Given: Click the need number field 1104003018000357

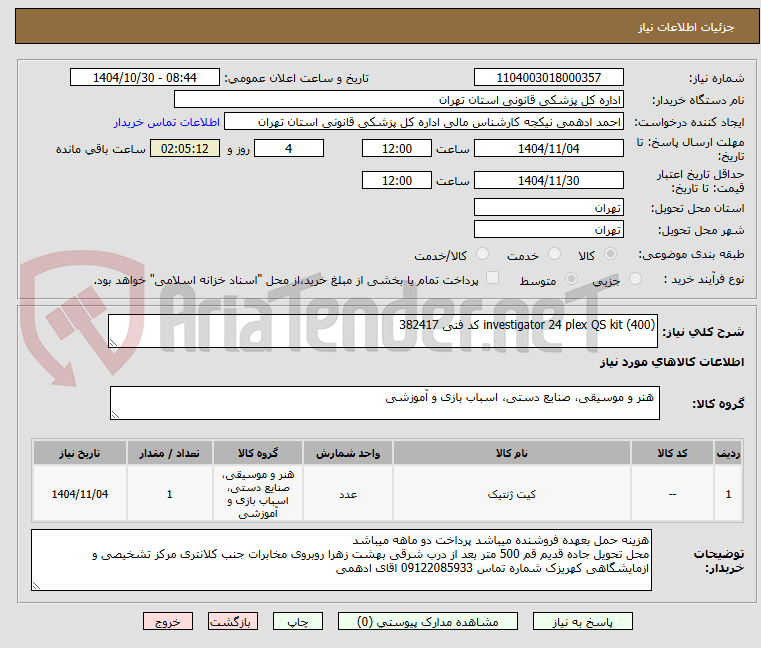Looking at the screenshot, I should point(549,78).
